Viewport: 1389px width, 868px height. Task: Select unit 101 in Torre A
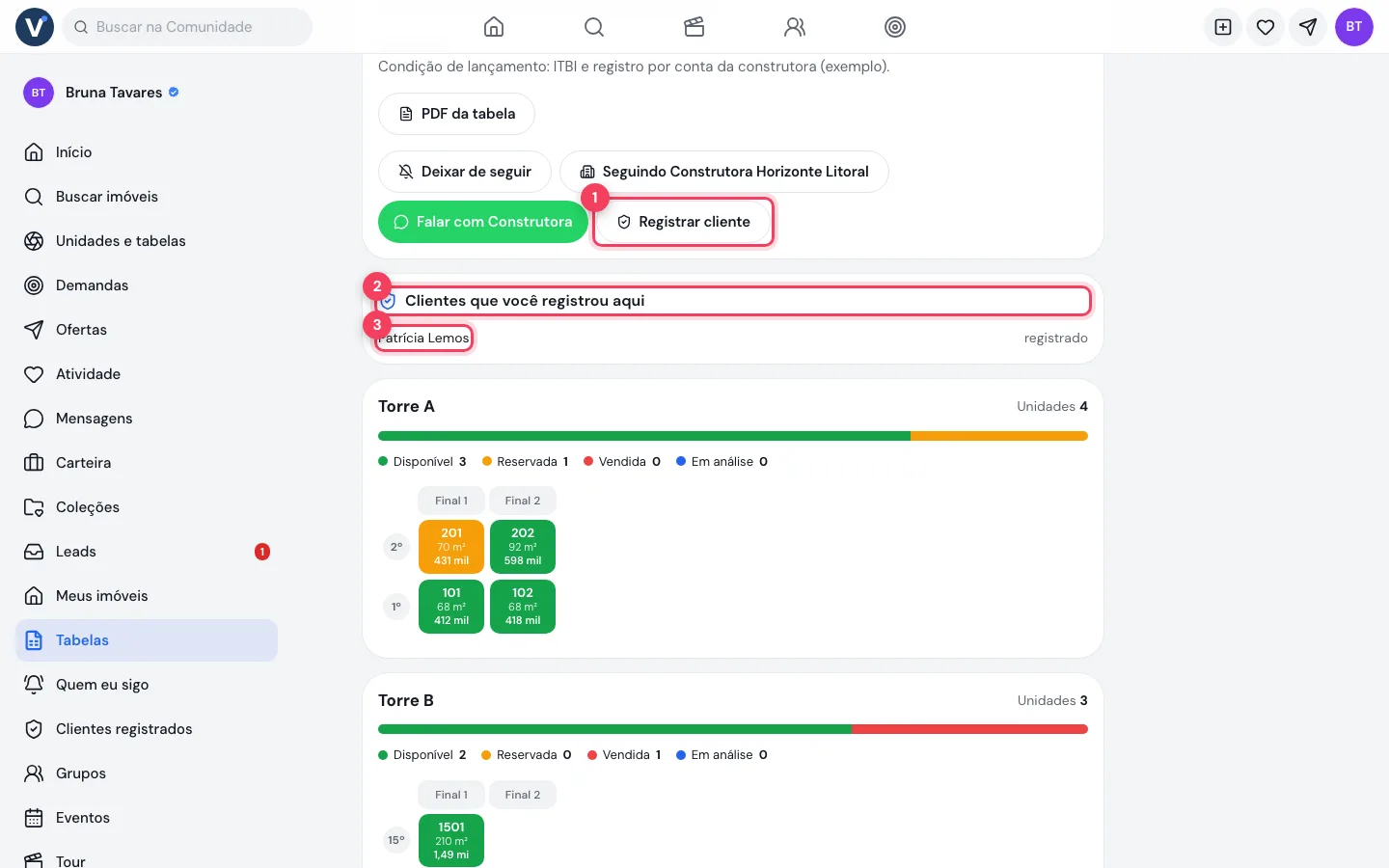(x=451, y=607)
